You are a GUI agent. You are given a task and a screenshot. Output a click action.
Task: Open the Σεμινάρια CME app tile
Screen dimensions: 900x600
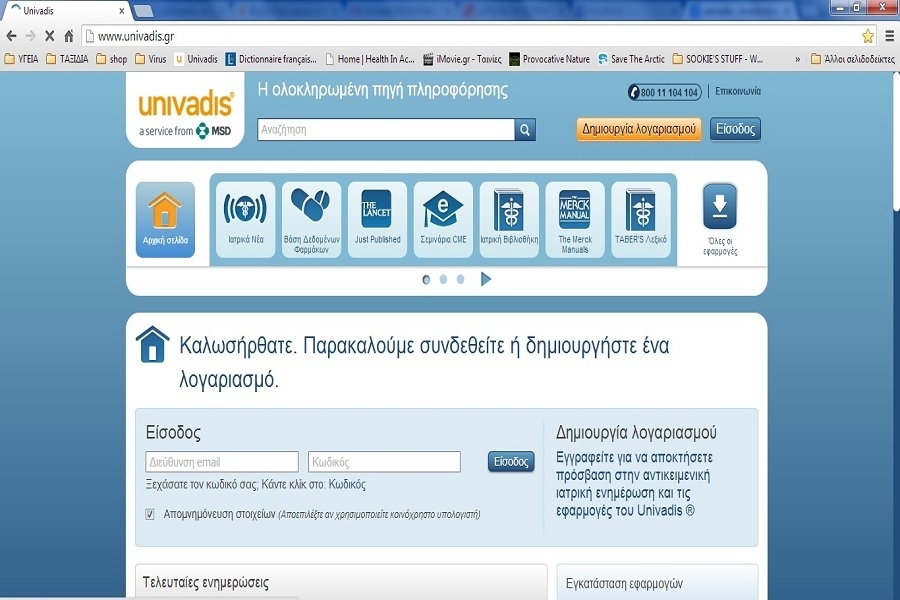443,219
